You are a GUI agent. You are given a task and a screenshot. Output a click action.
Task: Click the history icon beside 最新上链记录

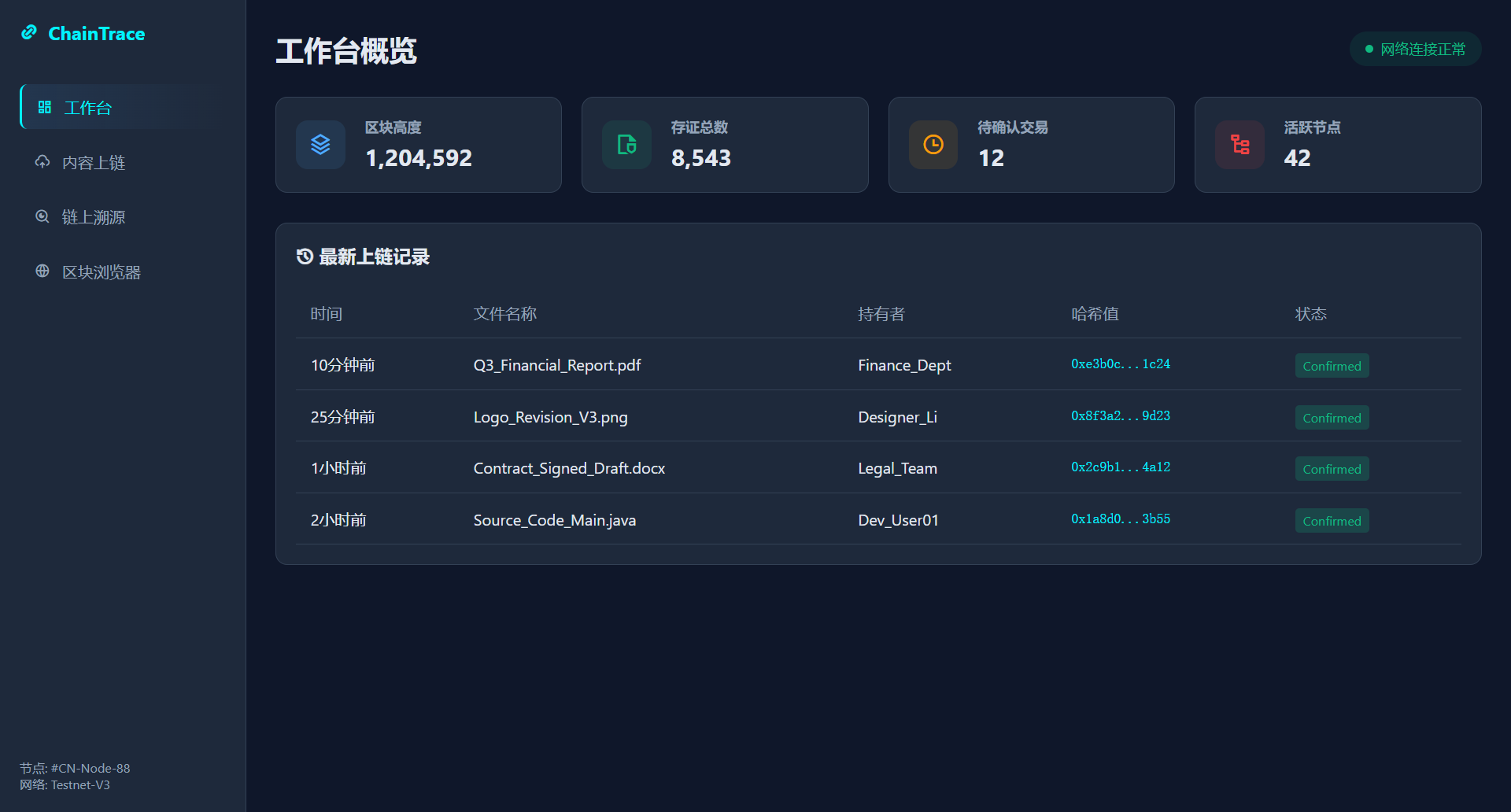(x=305, y=257)
